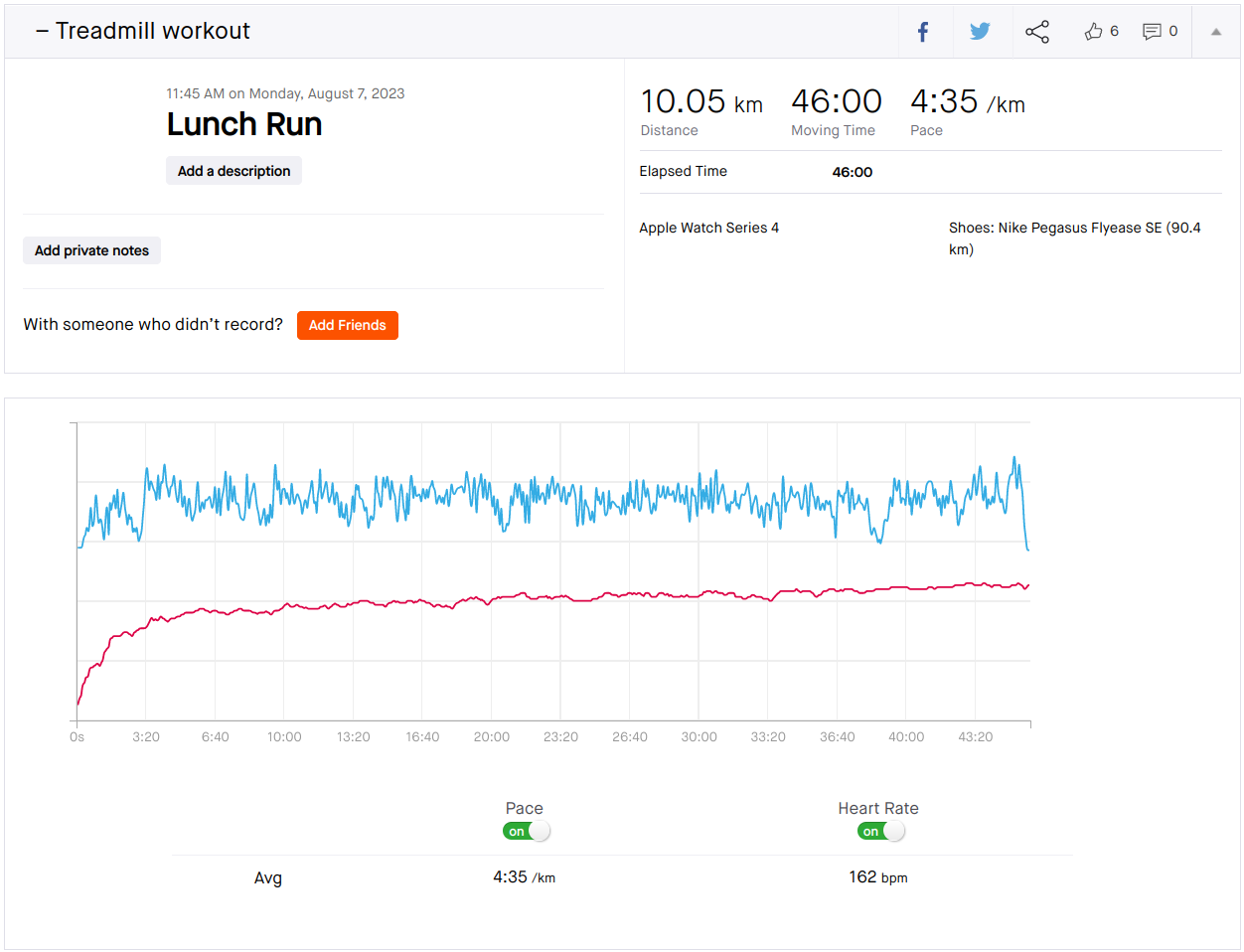1244x952 pixels.
Task: Click the orange Add Friends button
Action: pyautogui.click(x=347, y=325)
